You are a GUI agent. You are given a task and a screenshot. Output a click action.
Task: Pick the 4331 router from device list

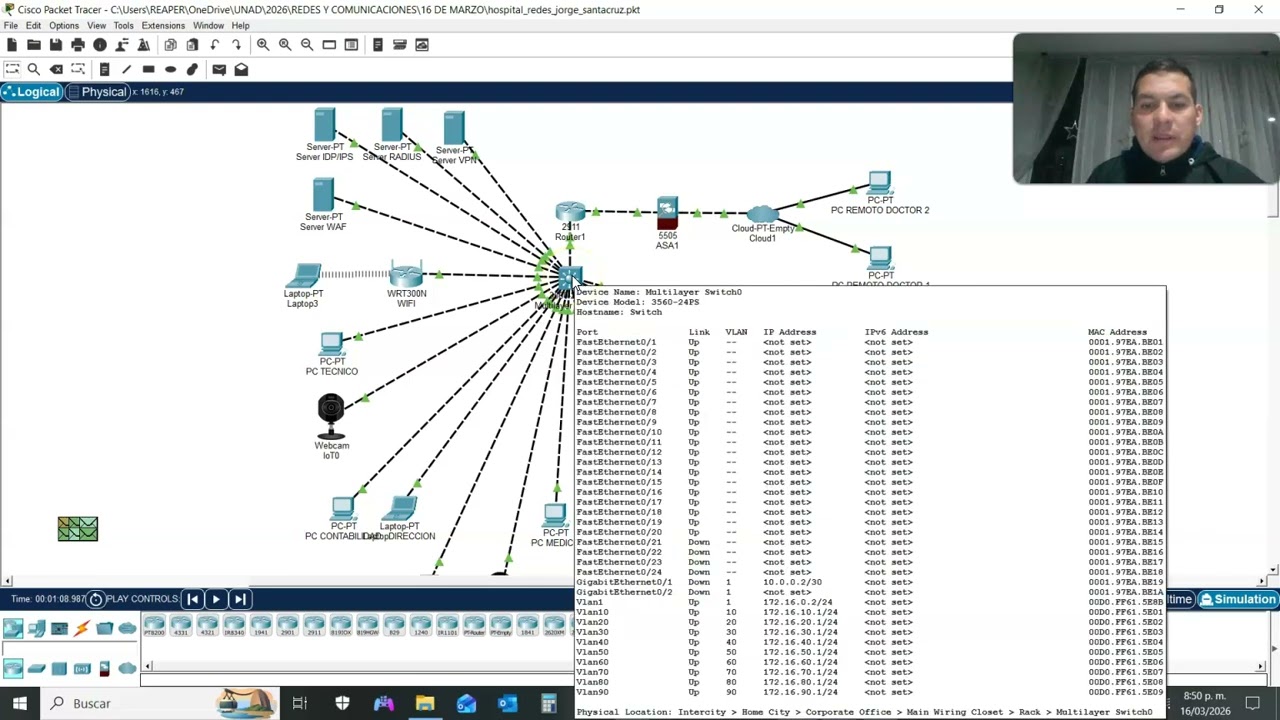(x=180, y=627)
